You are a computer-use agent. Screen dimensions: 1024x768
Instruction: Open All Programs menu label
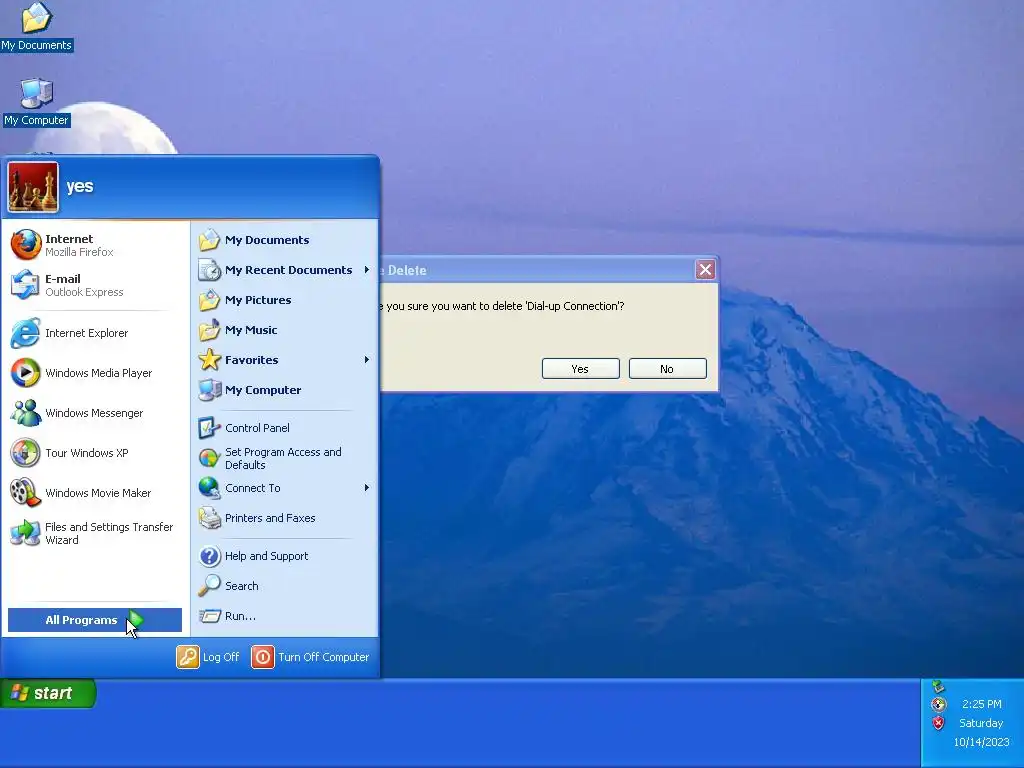point(81,620)
